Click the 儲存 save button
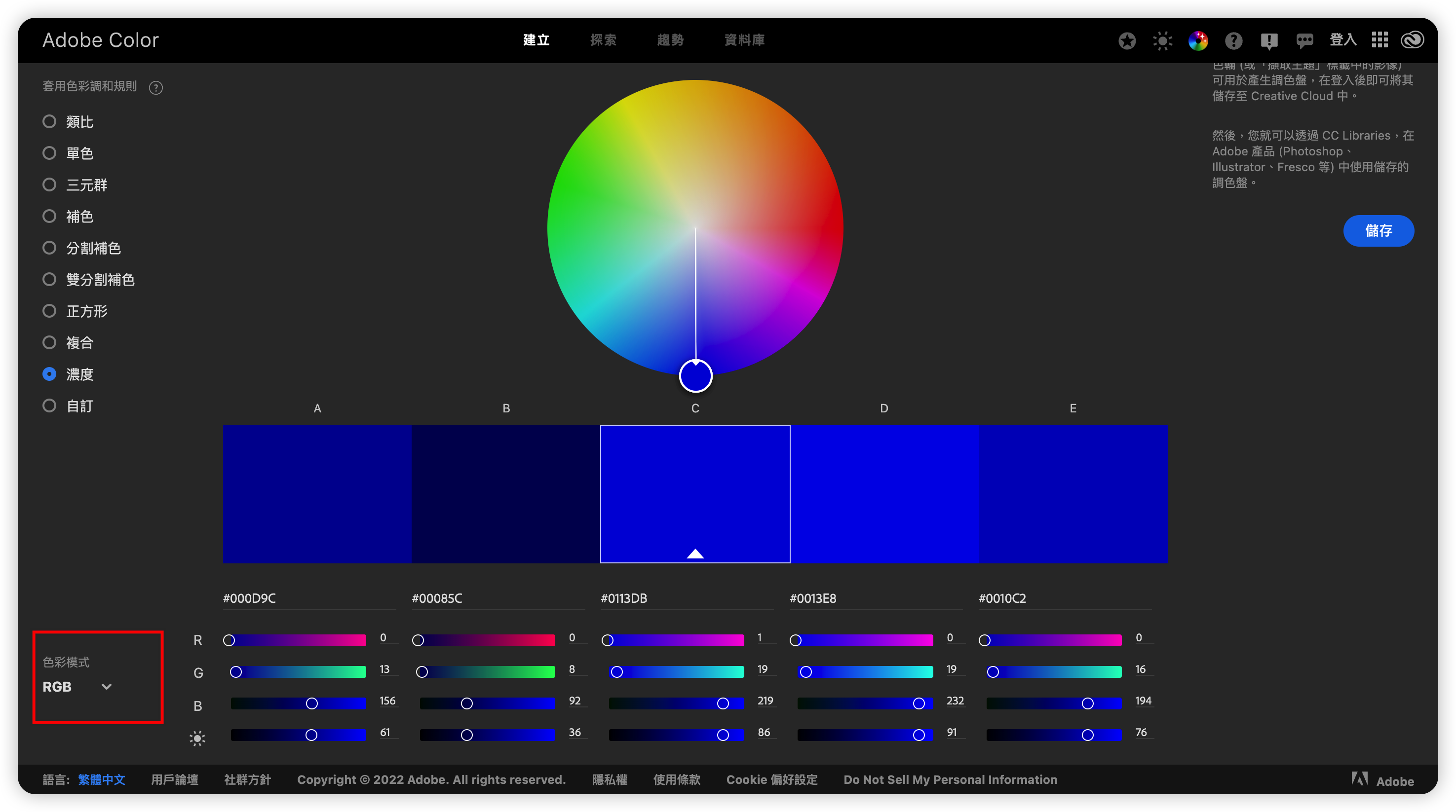 [1379, 230]
